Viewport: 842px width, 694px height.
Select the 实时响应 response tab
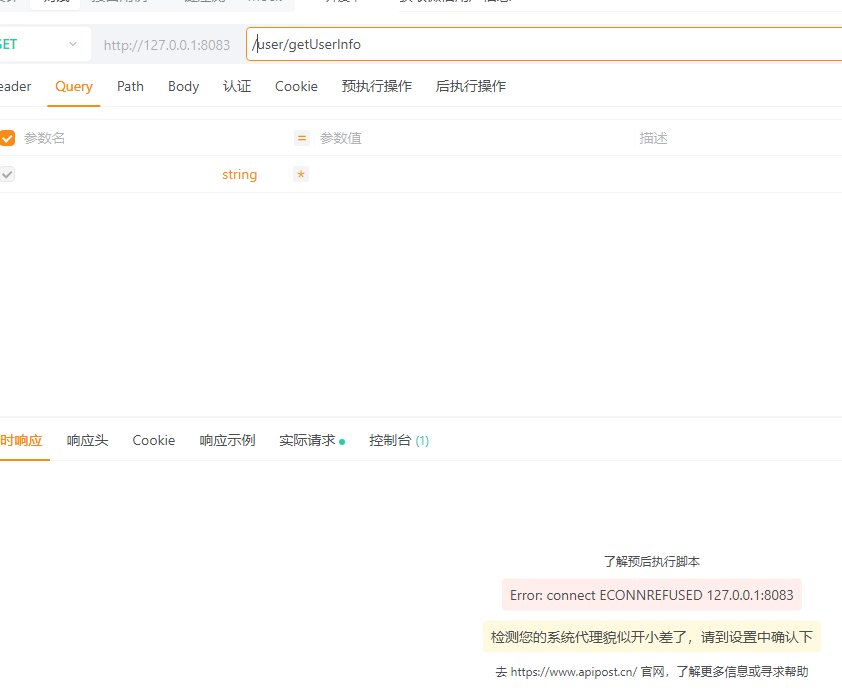[21, 440]
